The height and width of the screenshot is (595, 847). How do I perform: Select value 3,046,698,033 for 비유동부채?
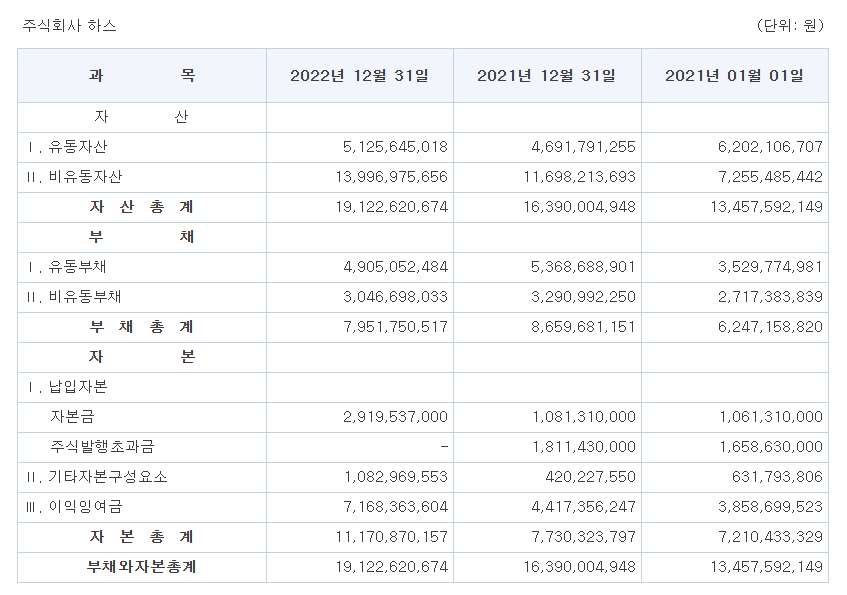(395, 297)
